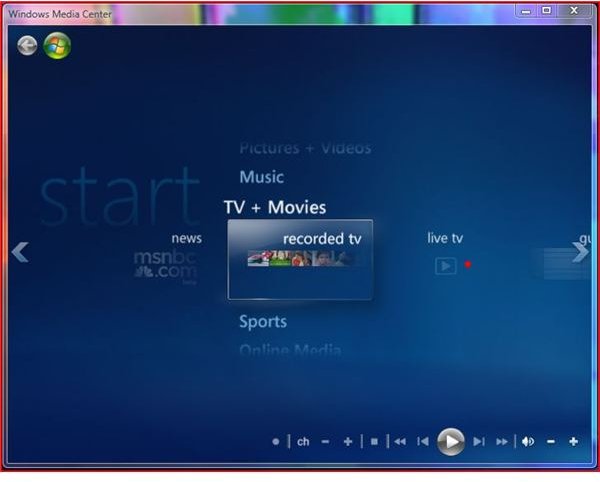600x482 pixels.
Task: Increase volume with the plus button
Action: tap(573, 442)
